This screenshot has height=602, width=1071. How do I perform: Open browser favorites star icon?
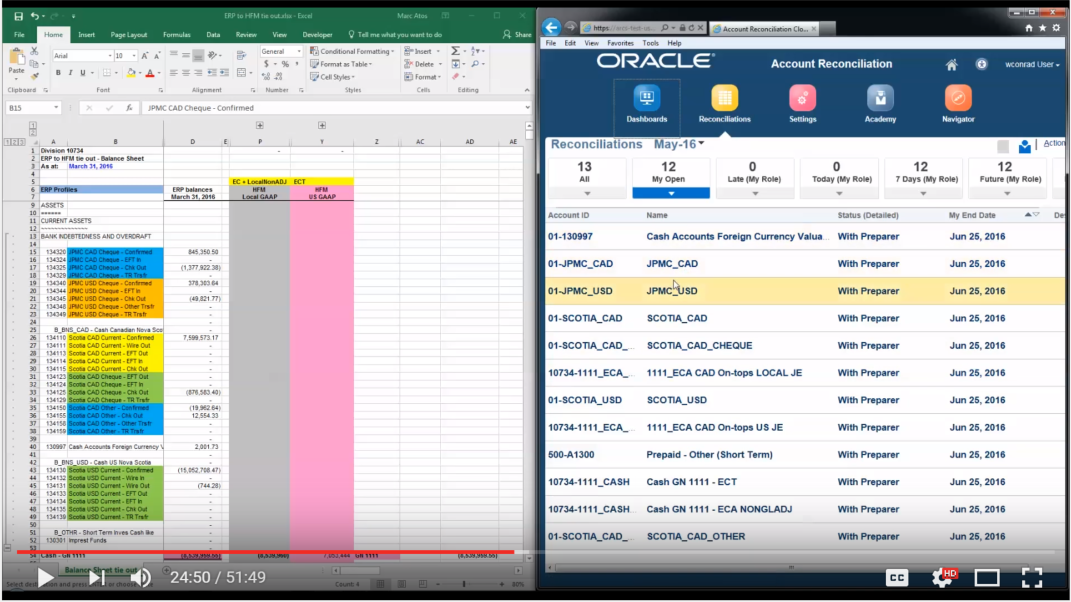pyautogui.click(x=1042, y=28)
